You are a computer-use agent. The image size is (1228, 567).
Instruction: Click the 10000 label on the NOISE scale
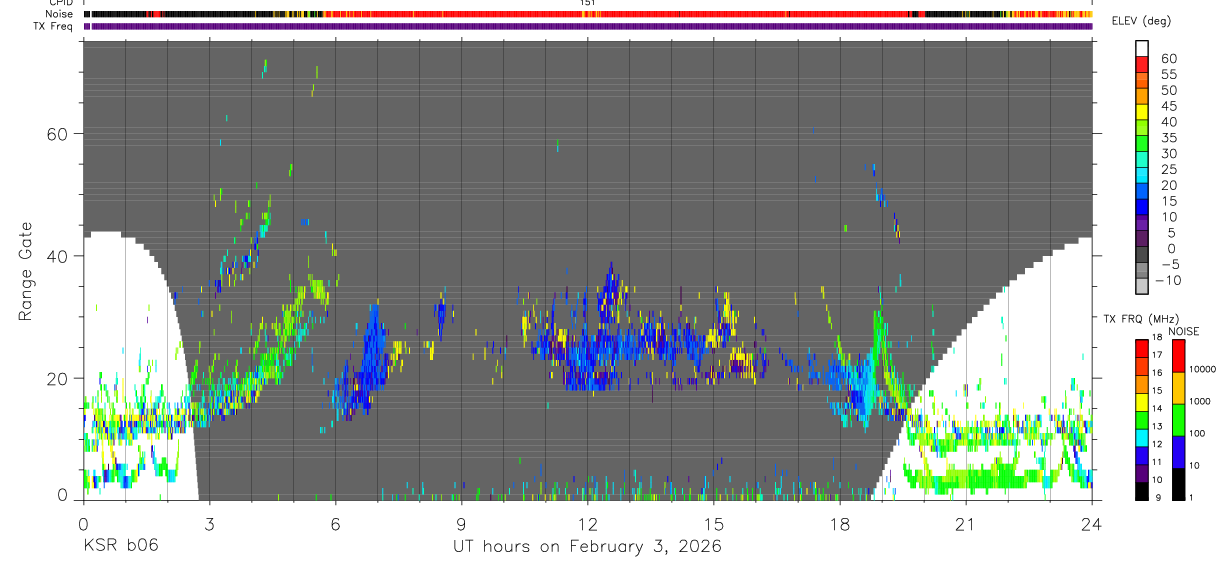(x=1204, y=369)
